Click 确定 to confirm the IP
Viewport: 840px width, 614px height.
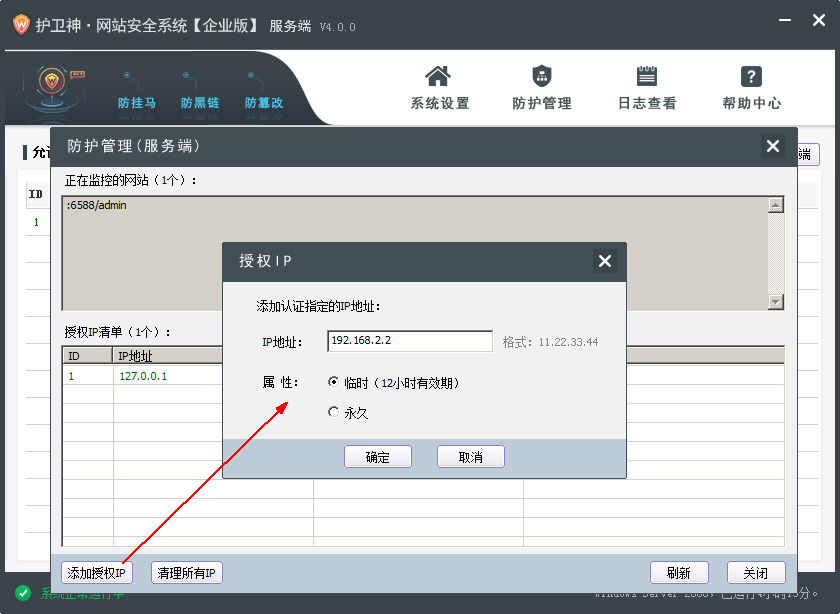click(377, 457)
